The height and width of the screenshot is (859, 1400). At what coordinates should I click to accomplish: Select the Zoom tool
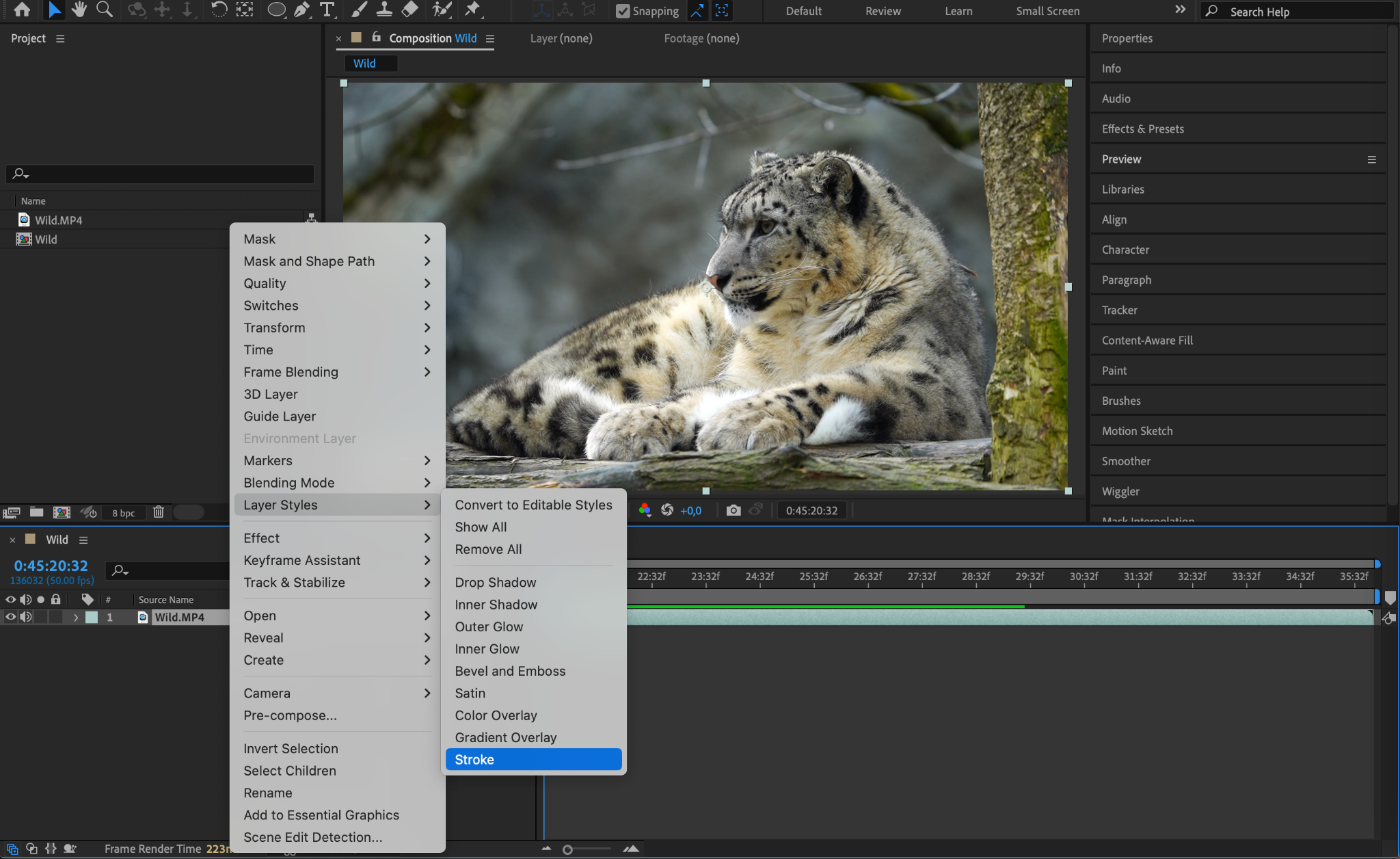(x=105, y=10)
